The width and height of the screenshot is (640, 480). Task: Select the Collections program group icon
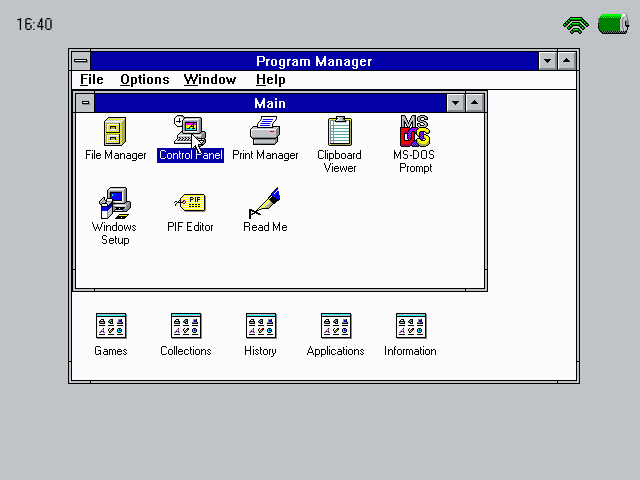pyautogui.click(x=186, y=326)
